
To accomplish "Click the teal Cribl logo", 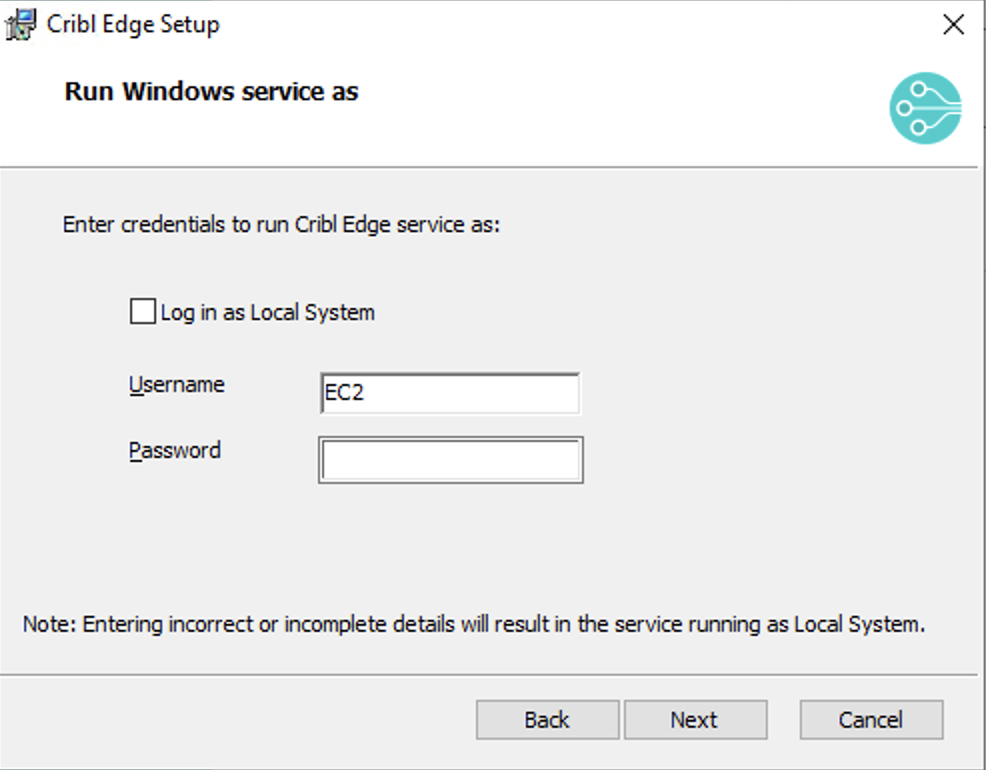I will 925,108.
